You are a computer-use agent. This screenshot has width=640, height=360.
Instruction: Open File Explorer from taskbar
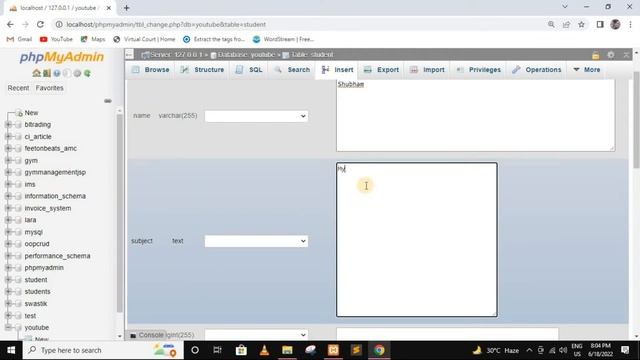pyautogui.click(x=287, y=350)
